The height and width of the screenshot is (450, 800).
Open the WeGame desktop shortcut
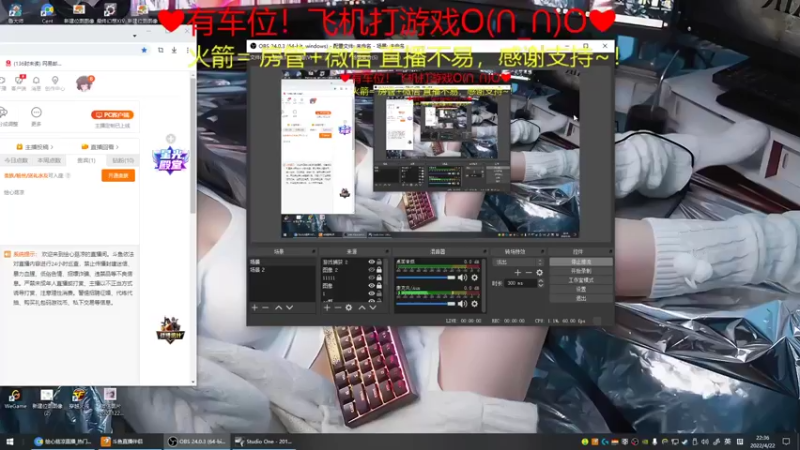[x=15, y=398]
